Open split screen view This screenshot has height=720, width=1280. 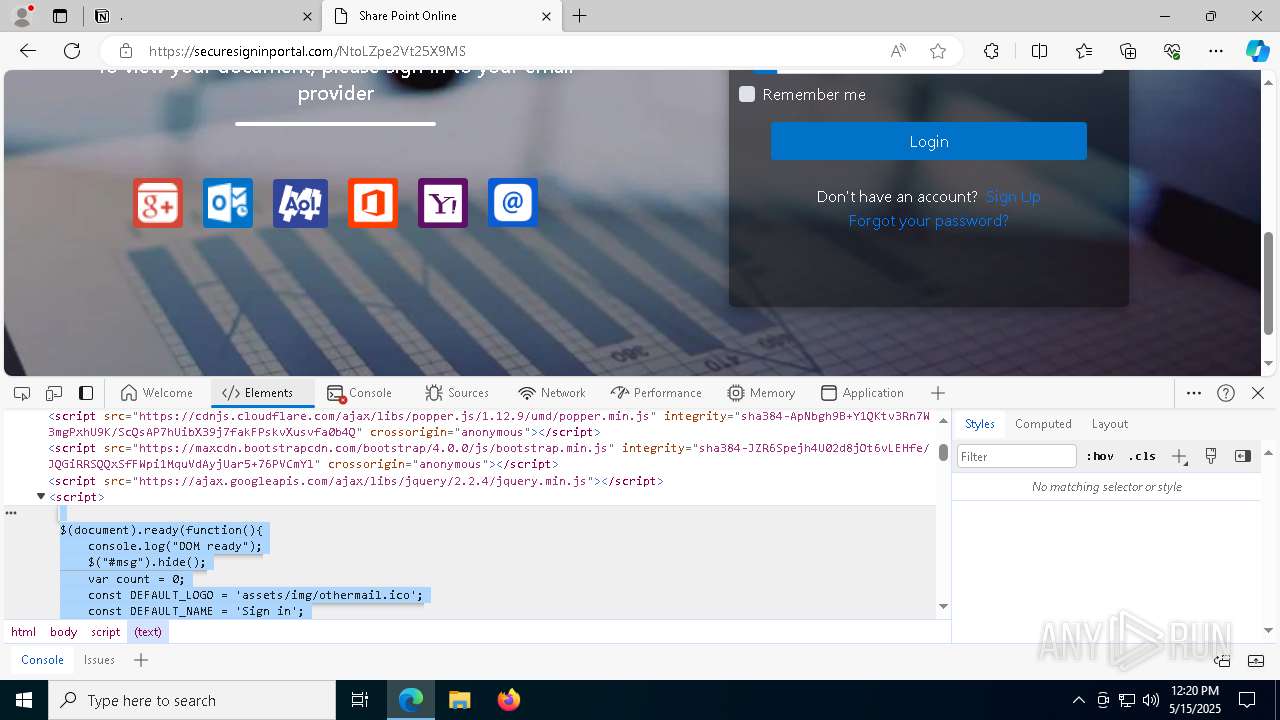[1039, 51]
